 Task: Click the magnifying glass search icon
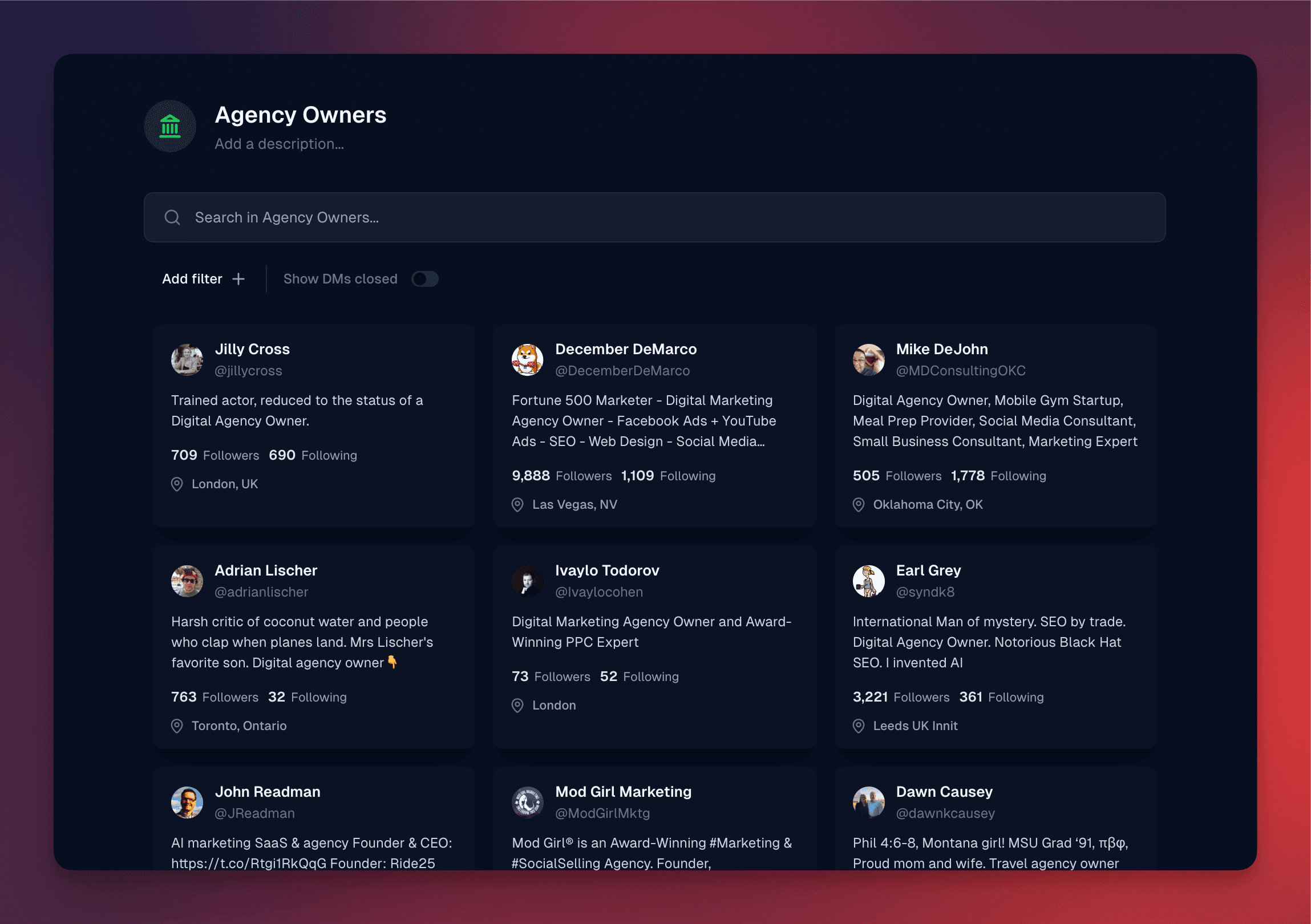pyautogui.click(x=173, y=217)
